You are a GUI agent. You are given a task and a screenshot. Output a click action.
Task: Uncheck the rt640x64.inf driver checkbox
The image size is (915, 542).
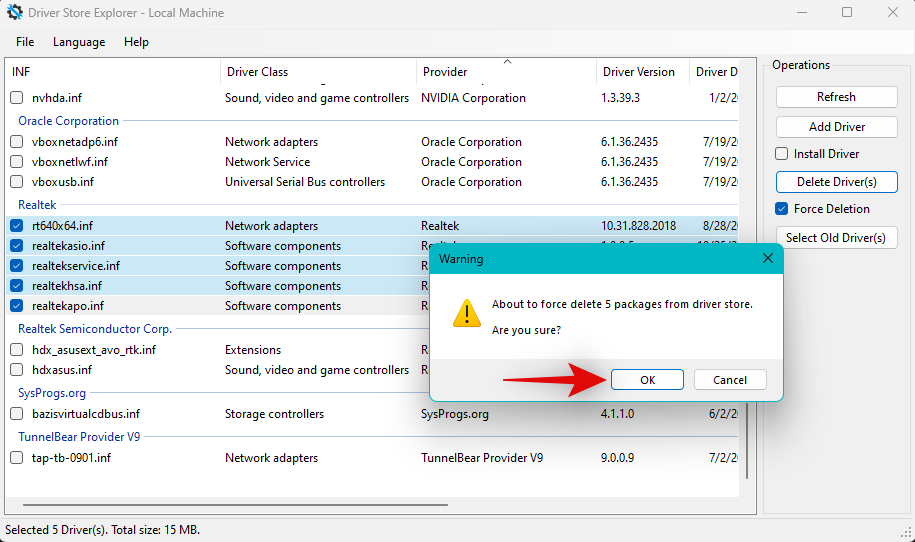coord(17,226)
